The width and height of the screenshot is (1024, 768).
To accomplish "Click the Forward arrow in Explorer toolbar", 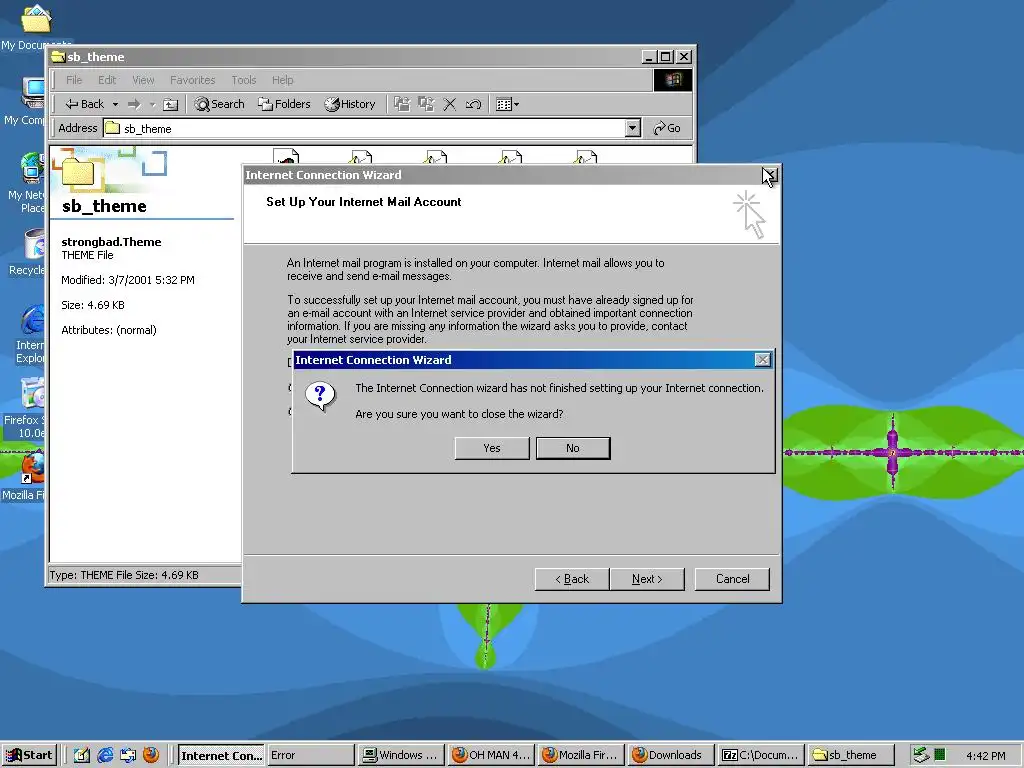I will (134, 104).
